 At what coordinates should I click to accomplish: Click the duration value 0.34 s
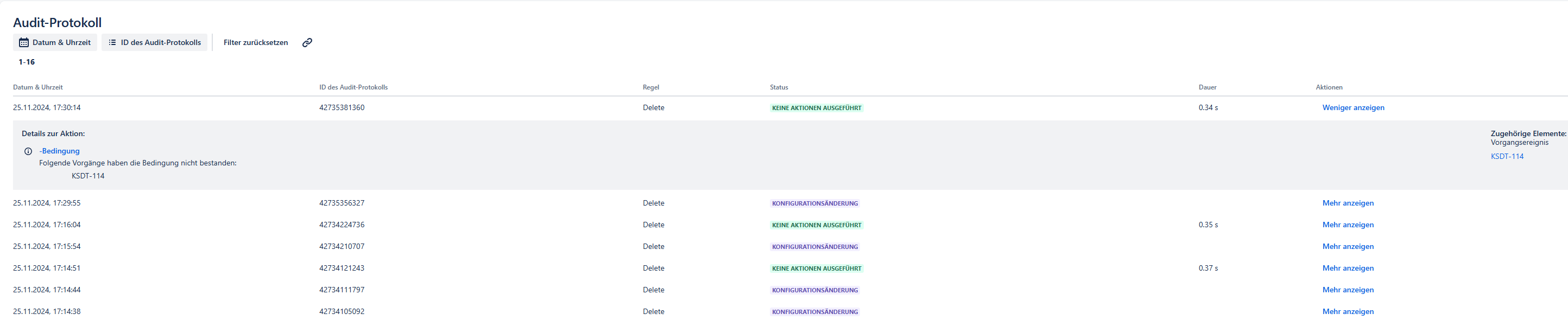(x=1208, y=108)
